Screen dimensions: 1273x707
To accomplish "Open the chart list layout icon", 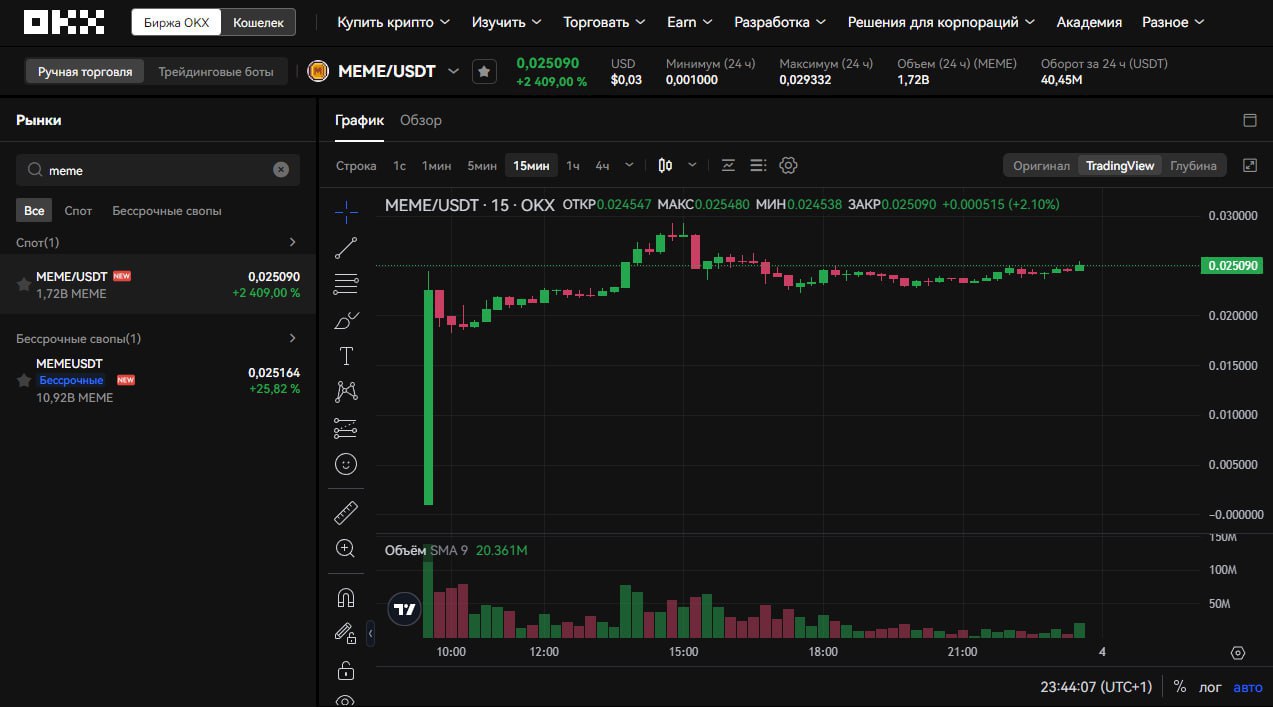I will click(x=758, y=166).
